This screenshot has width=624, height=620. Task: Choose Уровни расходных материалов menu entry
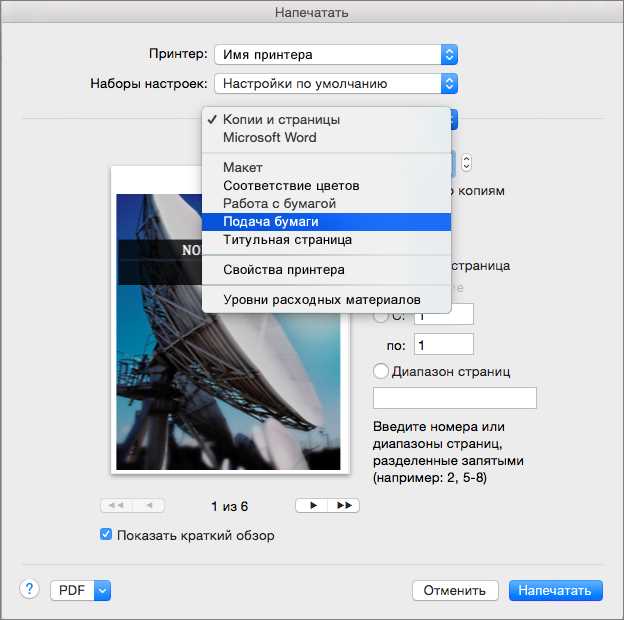click(321, 299)
